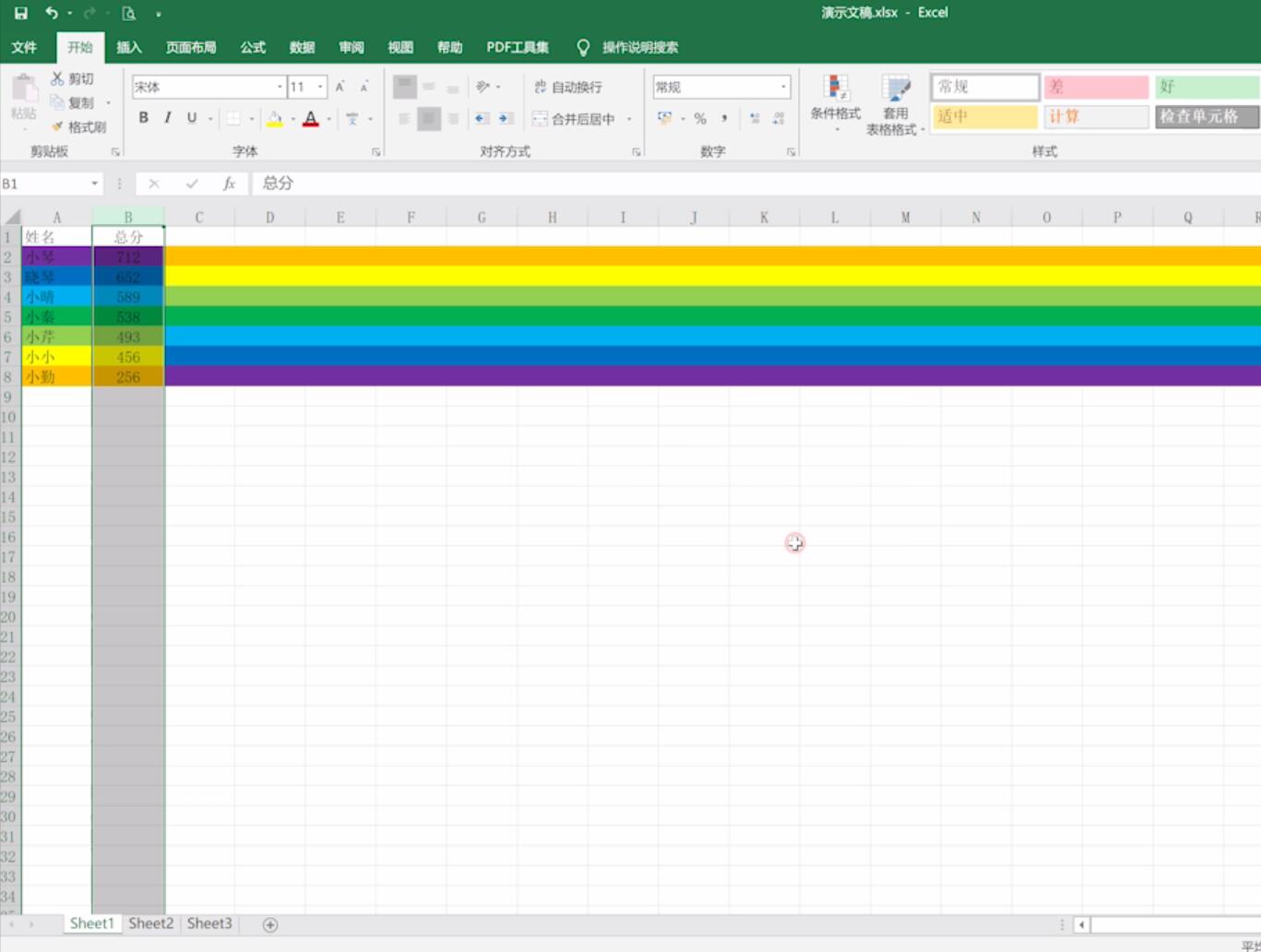Open the phonetic guide 文 icon
The image size is (1261, 952).
click(x=352, y=118)
